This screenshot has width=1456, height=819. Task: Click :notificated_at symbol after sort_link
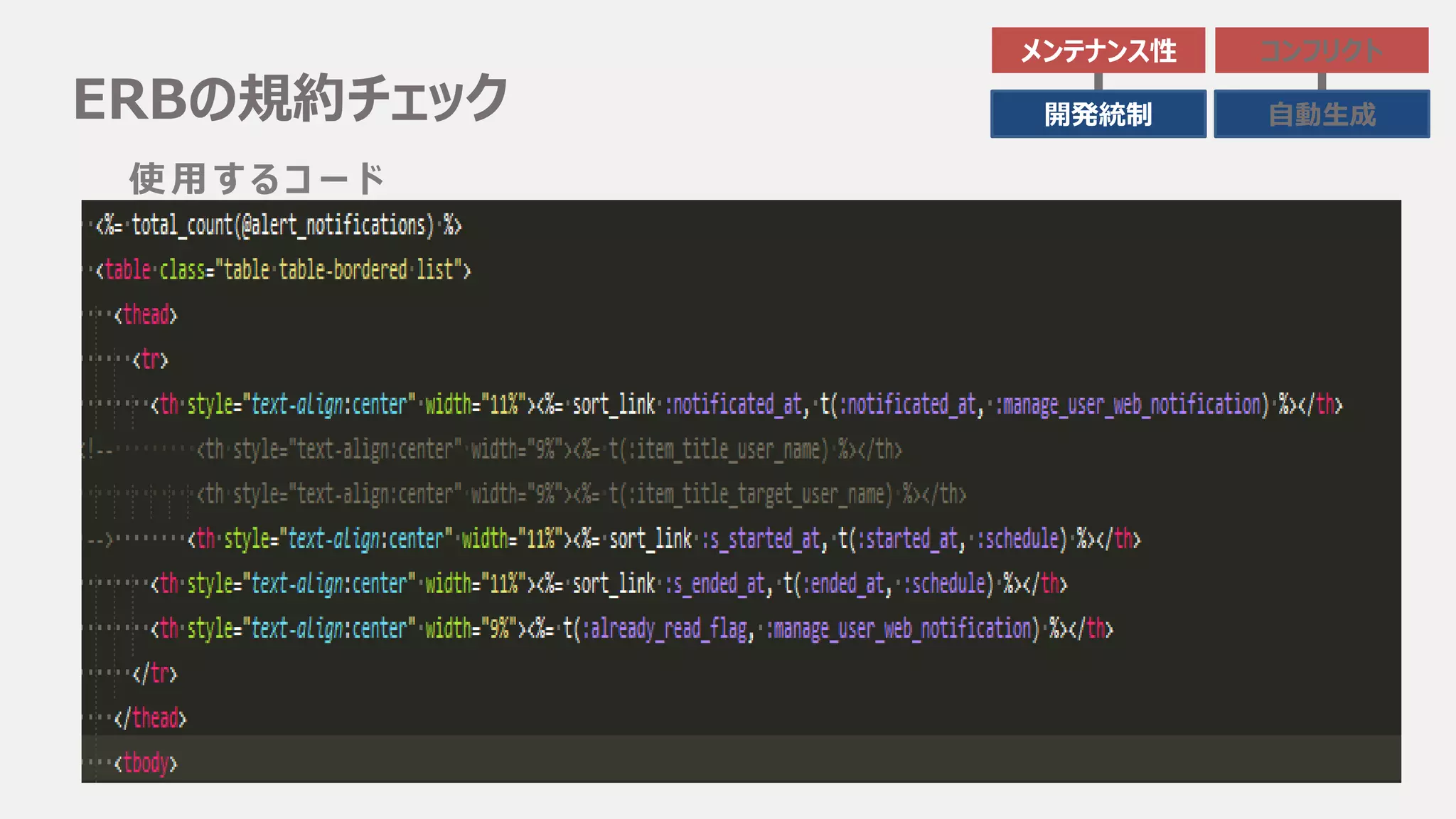click(732, 405)
